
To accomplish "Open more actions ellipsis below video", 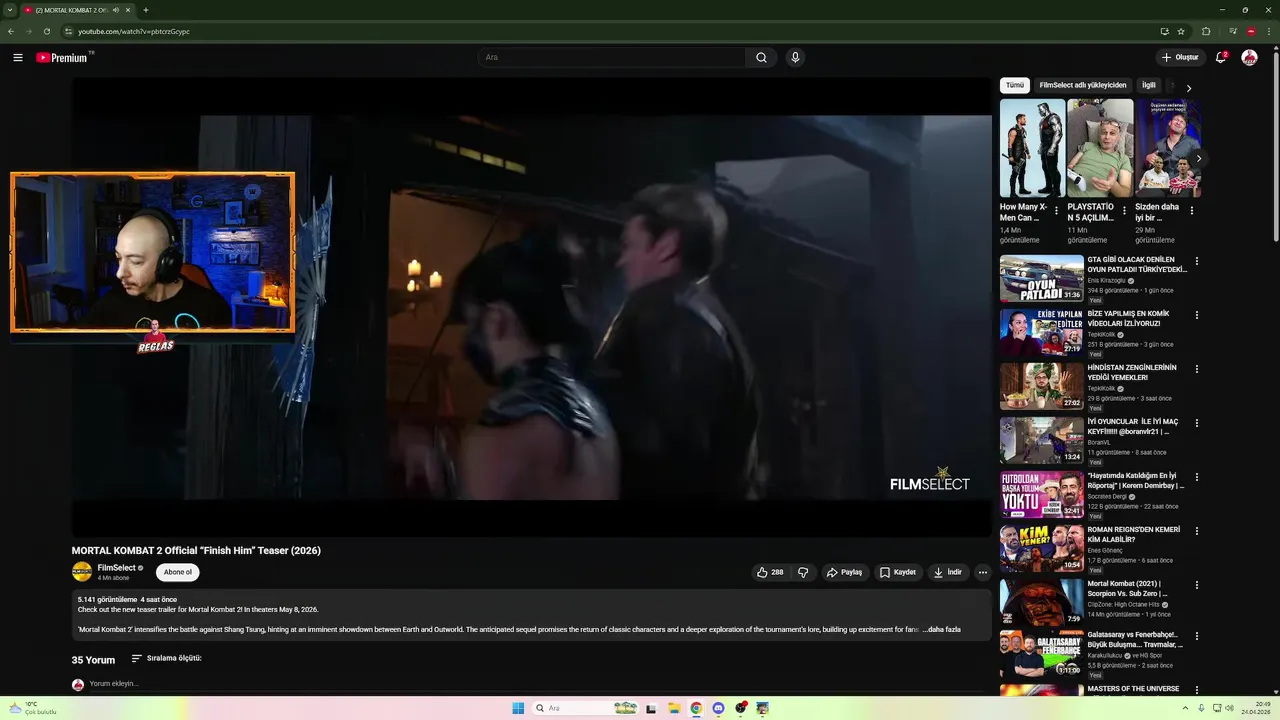I will [983, 573].
